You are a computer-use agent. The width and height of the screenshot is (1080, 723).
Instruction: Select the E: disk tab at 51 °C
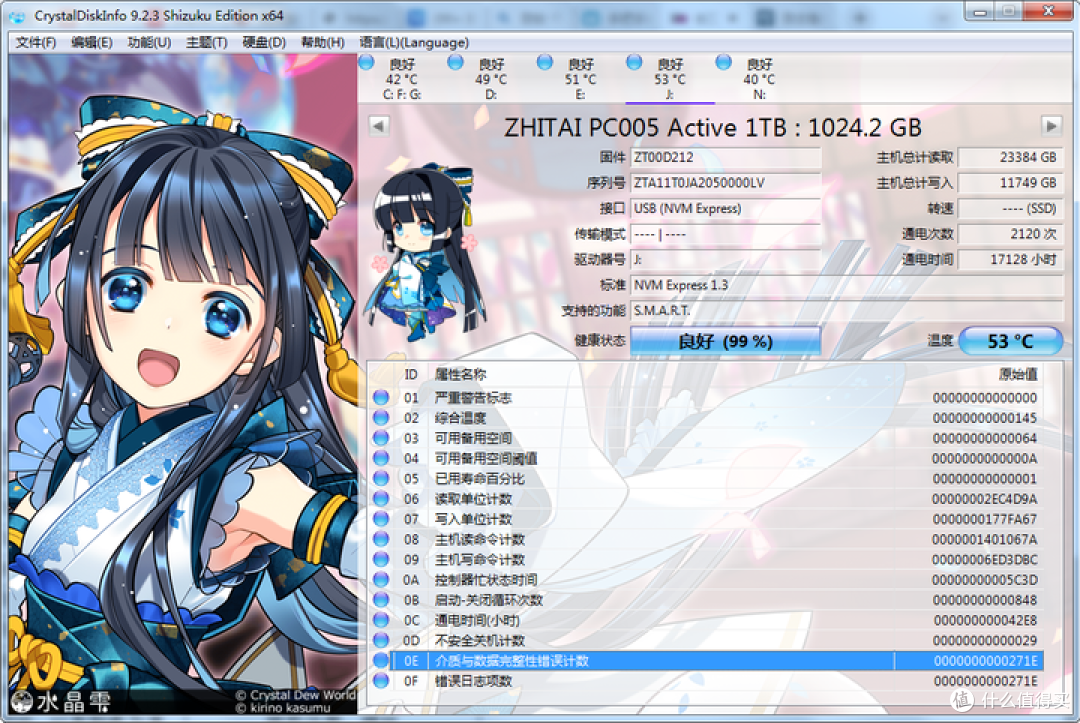pyautogui.click(x=580, y=78)
